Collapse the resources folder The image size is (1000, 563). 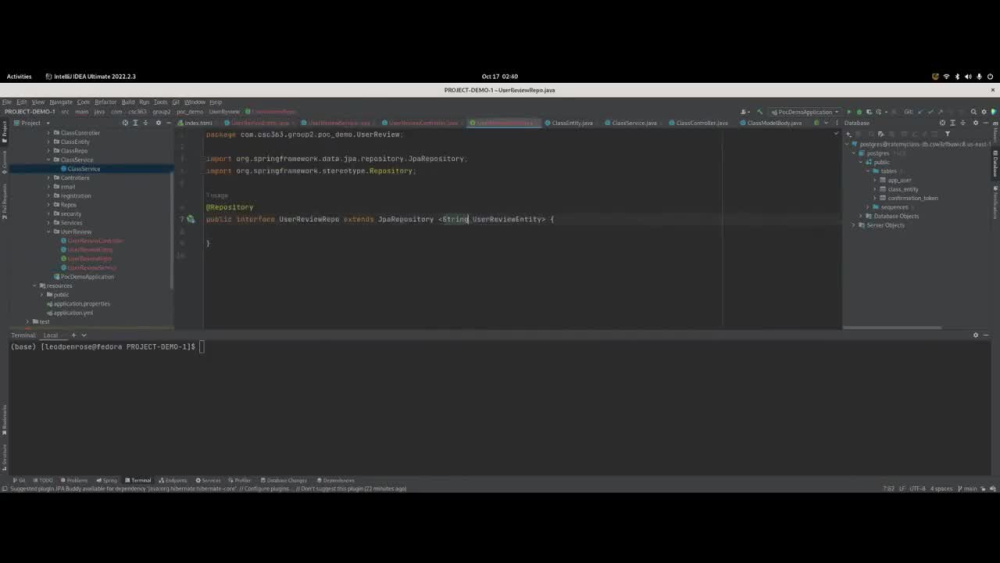pyautogui.click(x=34, y=286)
